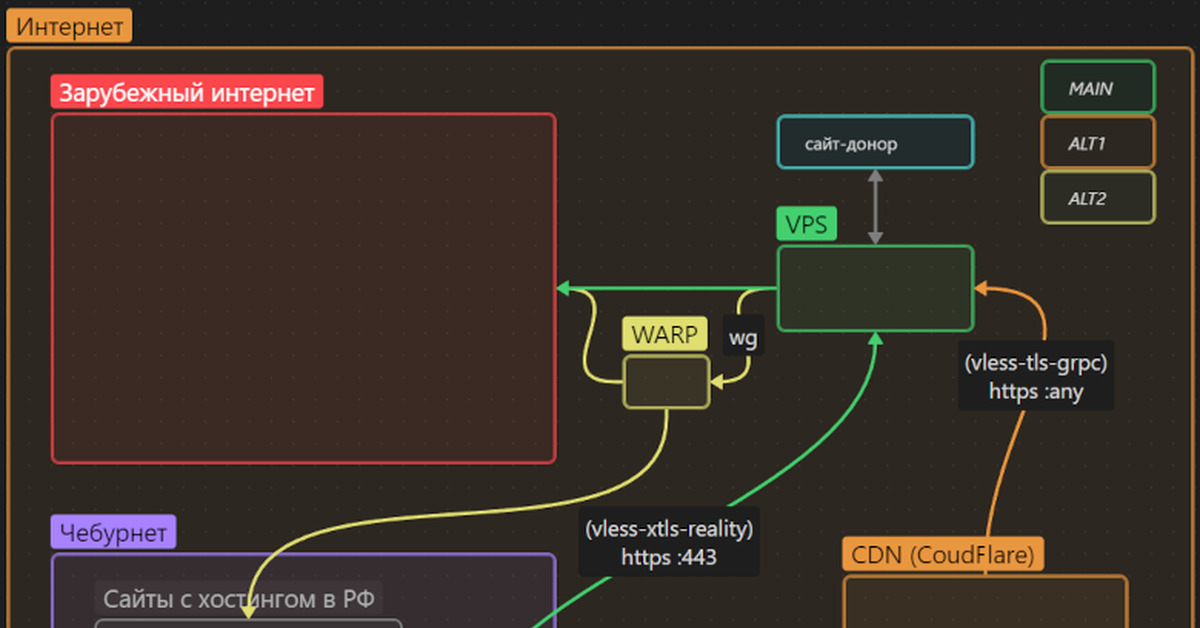Select the VPS title label
Image resolution: width=1200 pixels, height=628 pixels.
(806, 223)
